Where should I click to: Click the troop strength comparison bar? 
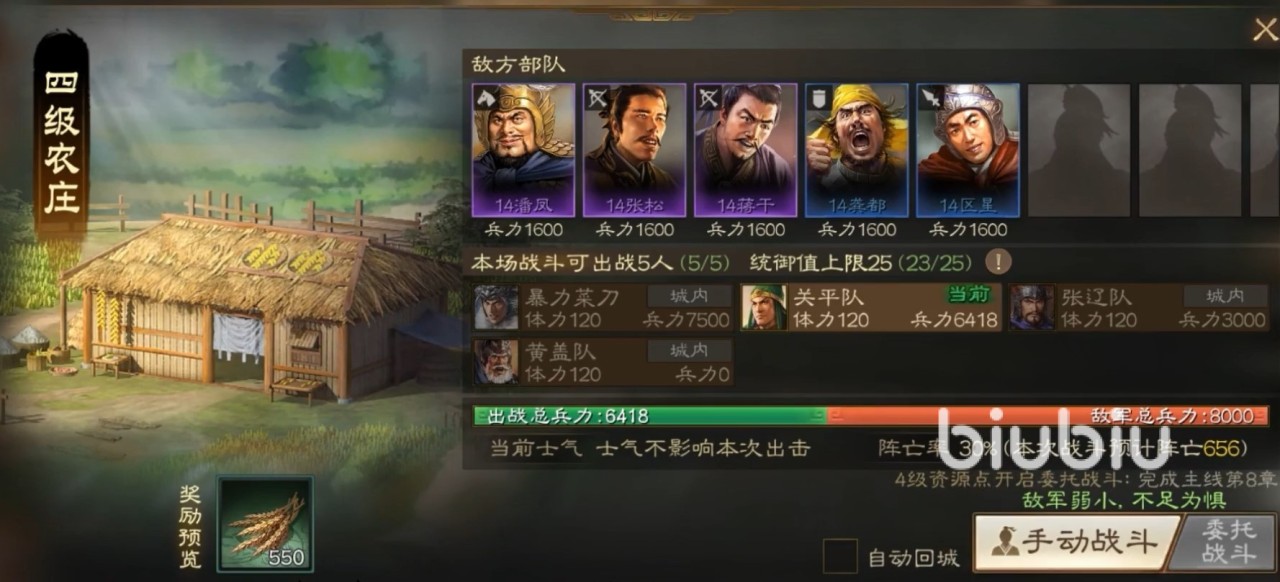click(871, 416)
